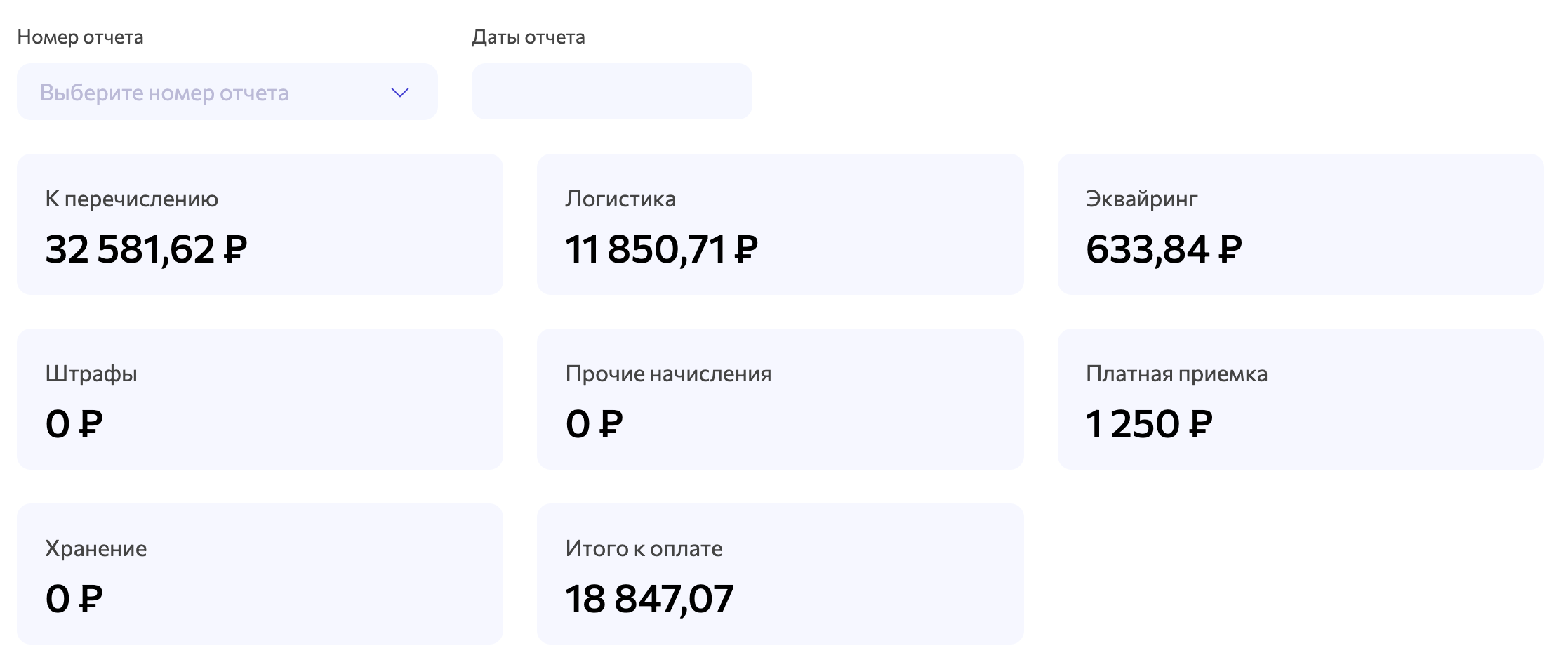Click the "Даты отчета" label

tap(528, 38)
